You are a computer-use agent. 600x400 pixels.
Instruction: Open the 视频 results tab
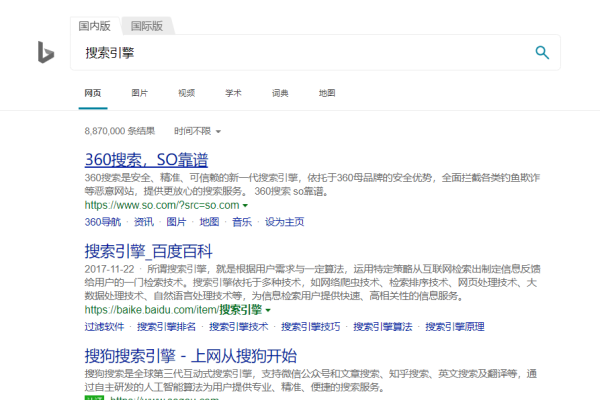point(186,93)
